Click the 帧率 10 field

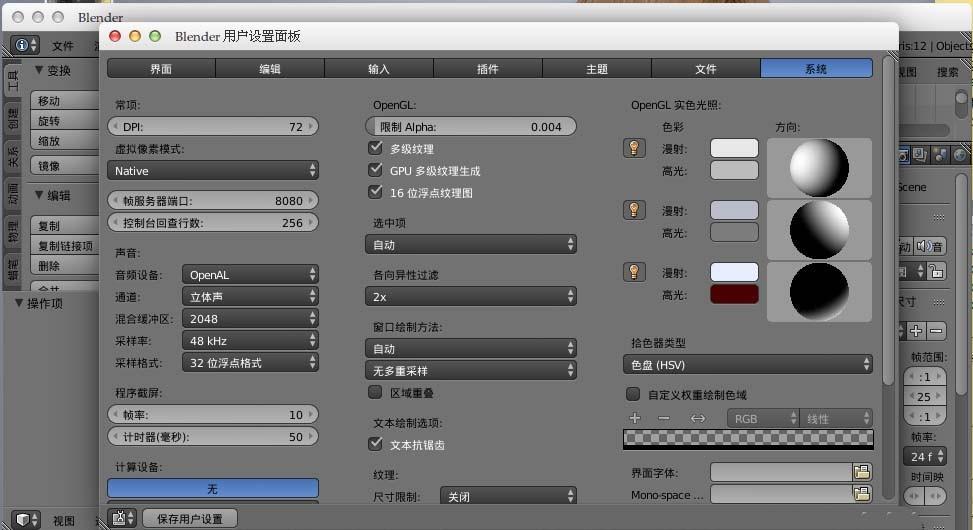click(213, 414)
